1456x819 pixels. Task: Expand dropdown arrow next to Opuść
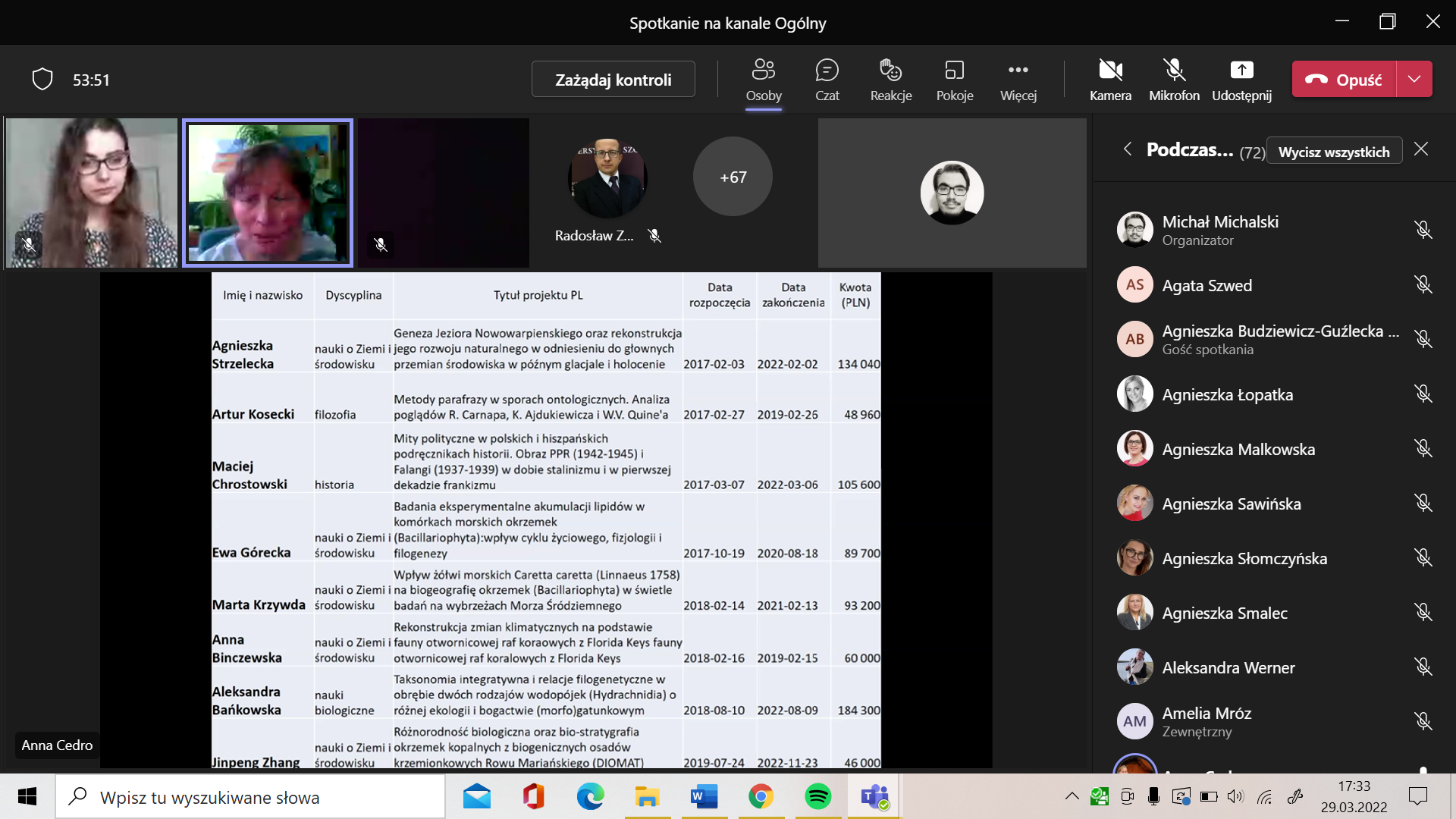[x=1414, y=79]
